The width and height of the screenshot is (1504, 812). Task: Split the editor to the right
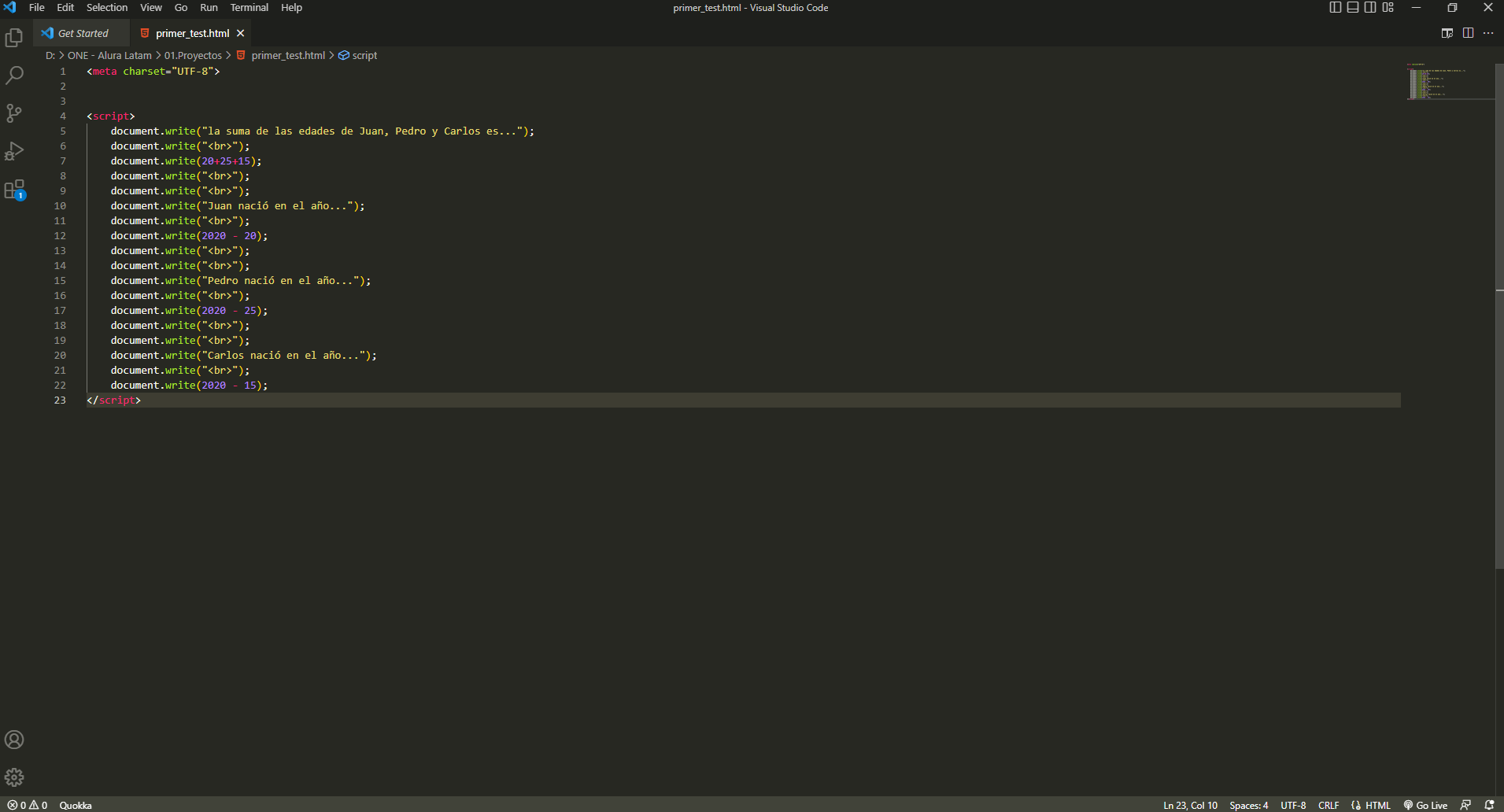(x=1468, y=33)
